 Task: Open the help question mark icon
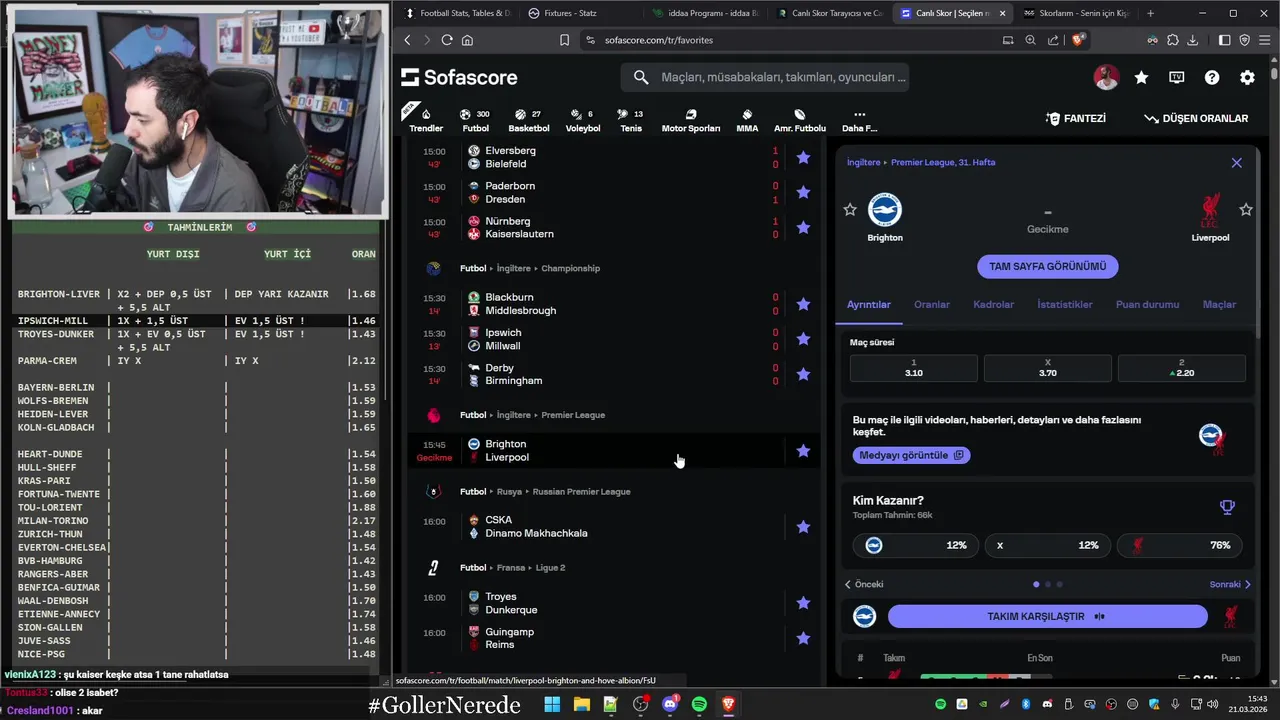click(x=1212, y=77)
